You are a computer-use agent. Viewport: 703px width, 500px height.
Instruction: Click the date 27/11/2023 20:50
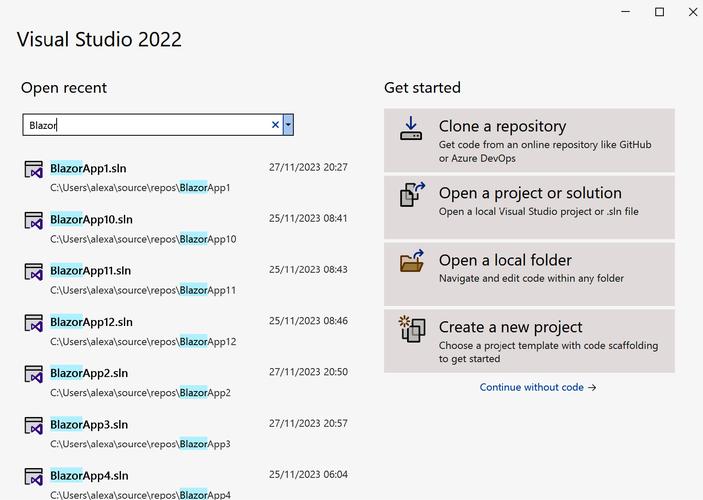[308, 372]
